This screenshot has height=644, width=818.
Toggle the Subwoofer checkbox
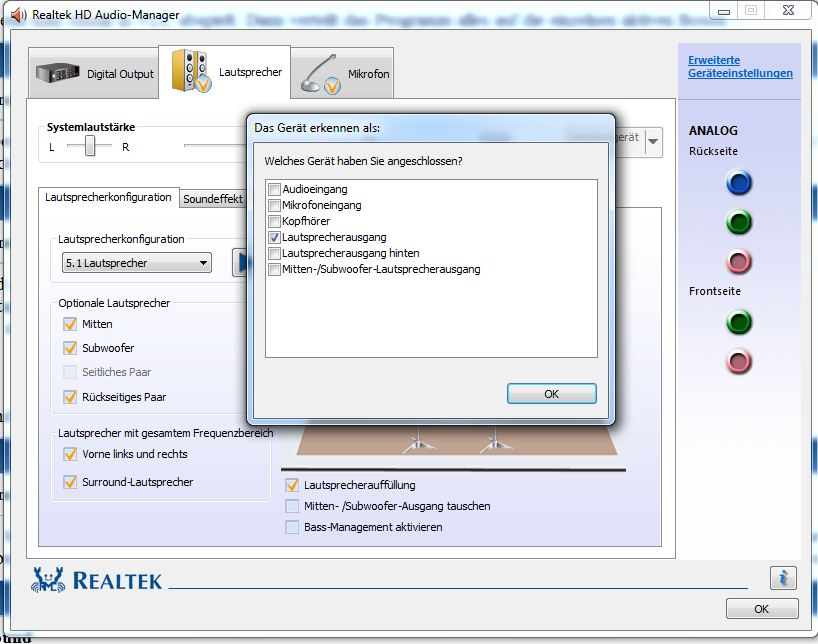click(x=70, y=348)
